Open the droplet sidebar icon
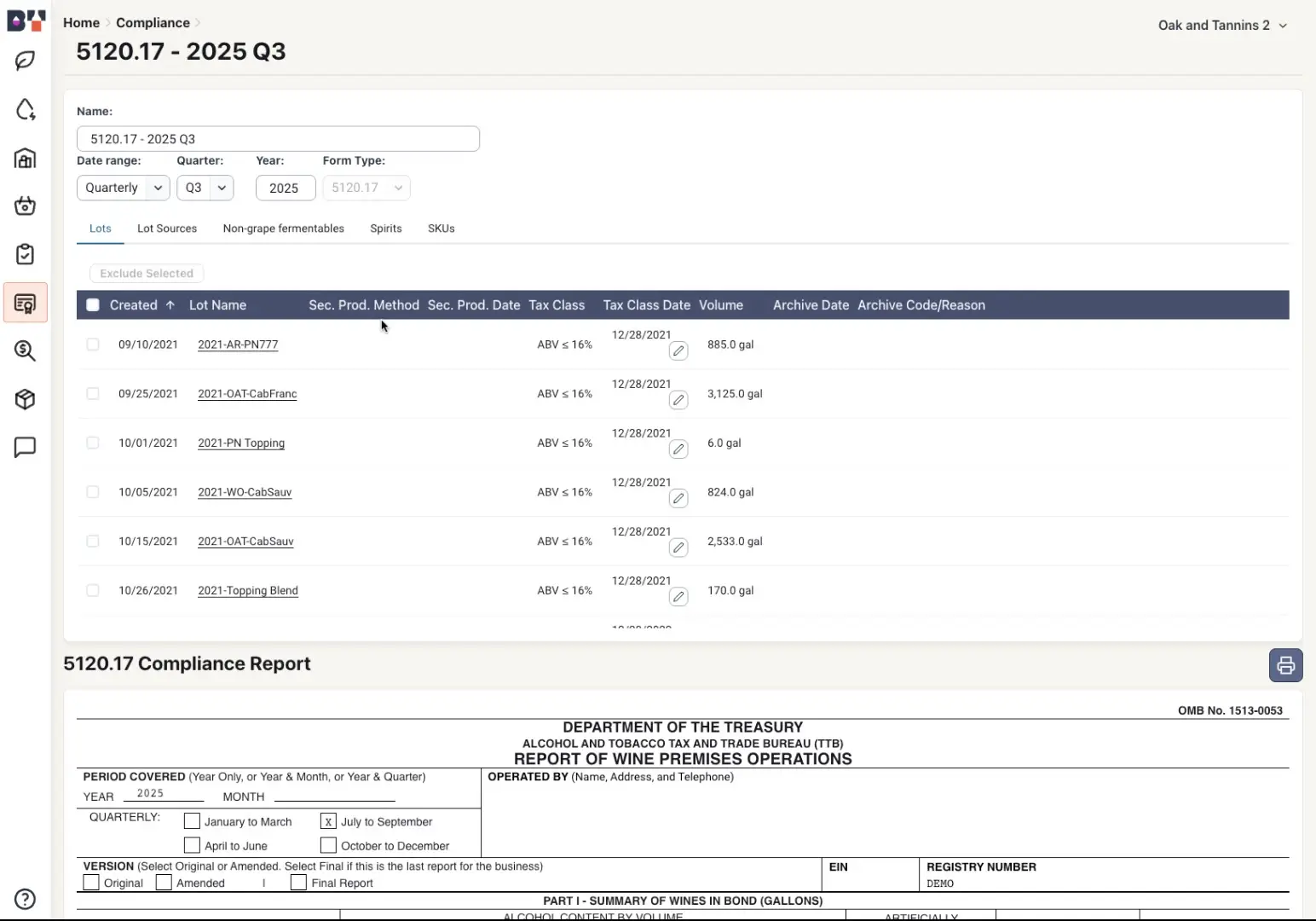 click(26, 109)
